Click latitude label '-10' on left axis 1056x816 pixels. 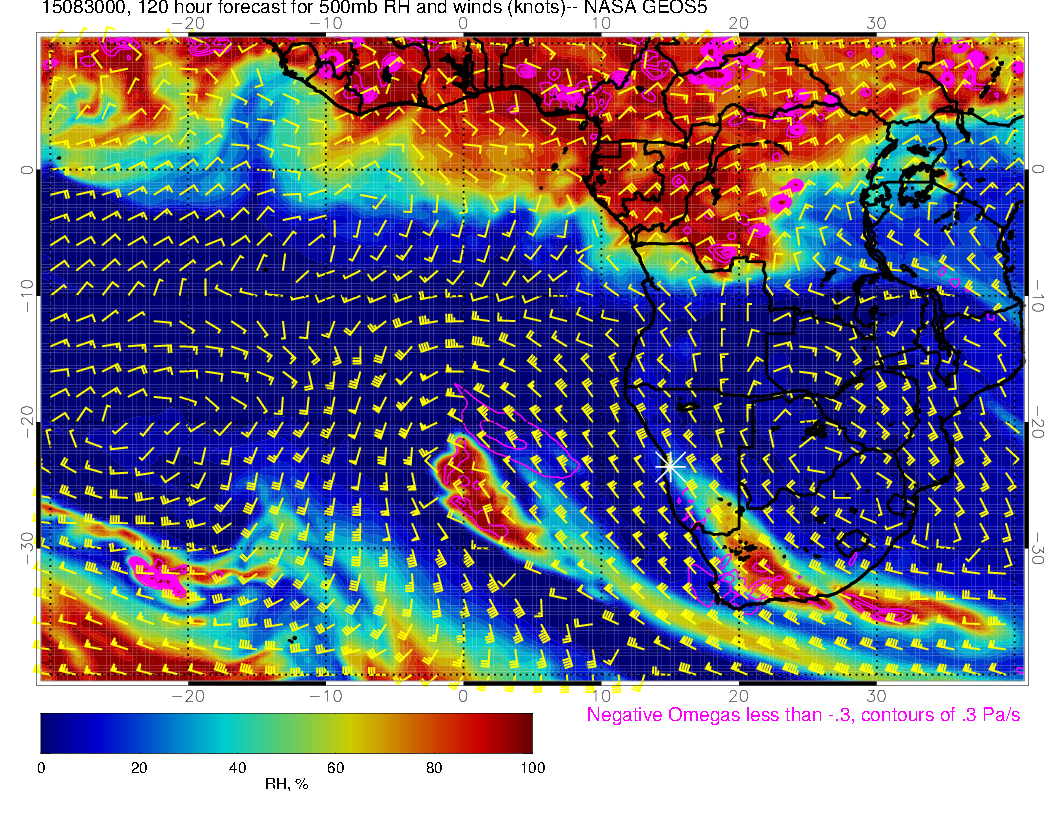pyautogui.click(x=27, y=296)
